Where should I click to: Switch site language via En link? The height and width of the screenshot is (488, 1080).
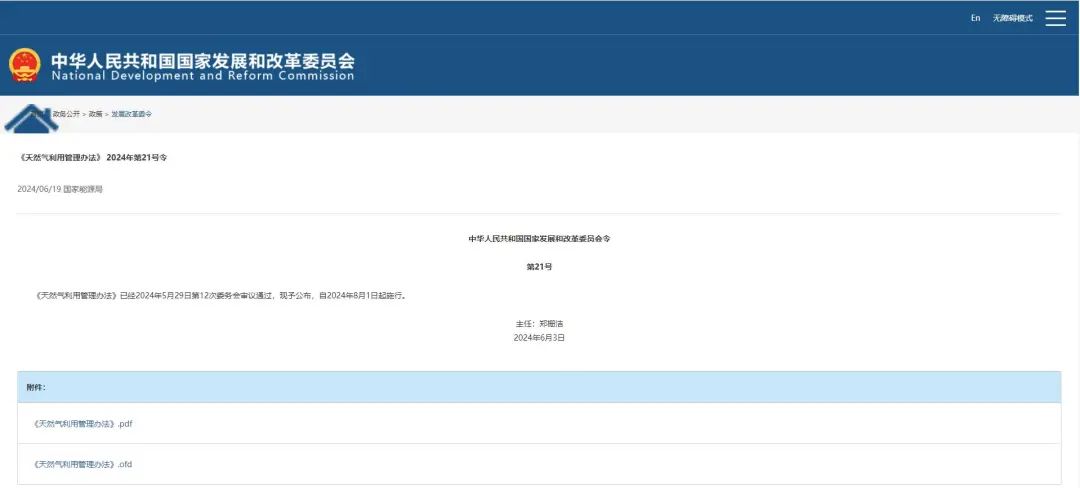pos(975,18)
